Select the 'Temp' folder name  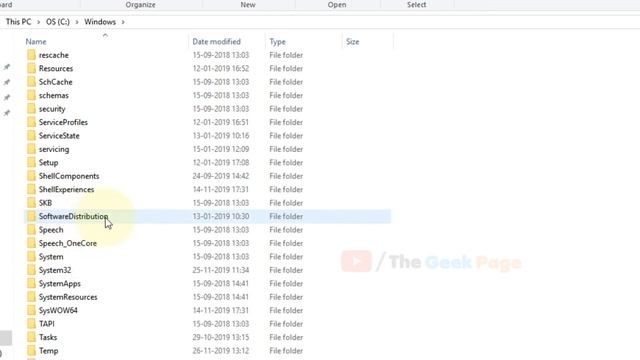pos(49,351)
